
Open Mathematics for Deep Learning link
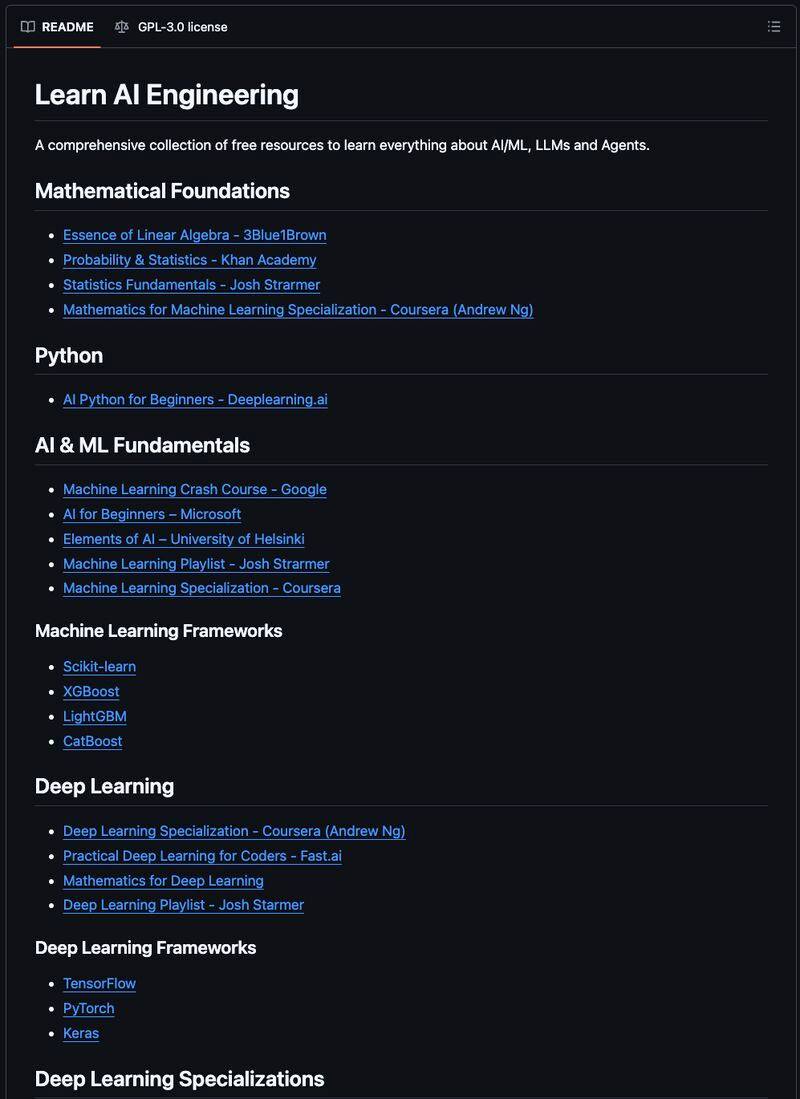tap(163, 880)
